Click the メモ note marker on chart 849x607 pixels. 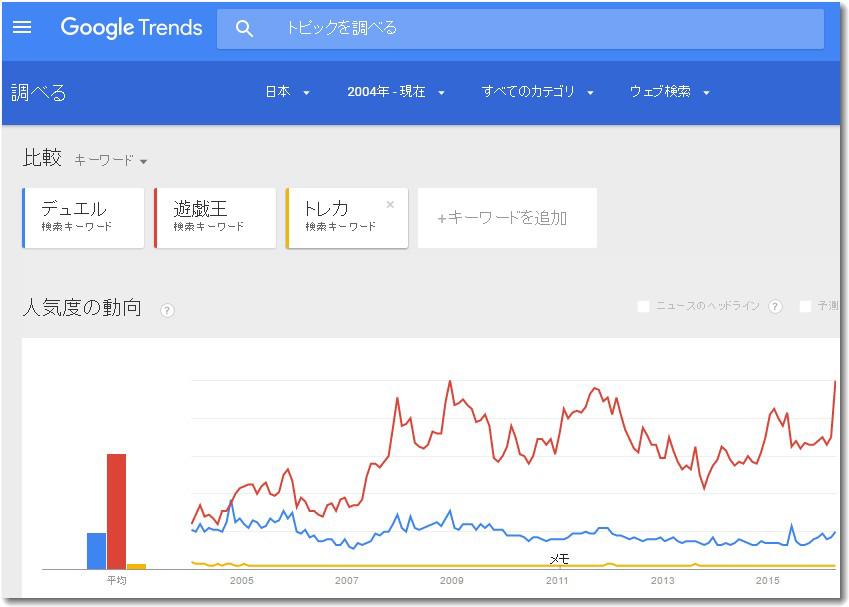(559, 558)
